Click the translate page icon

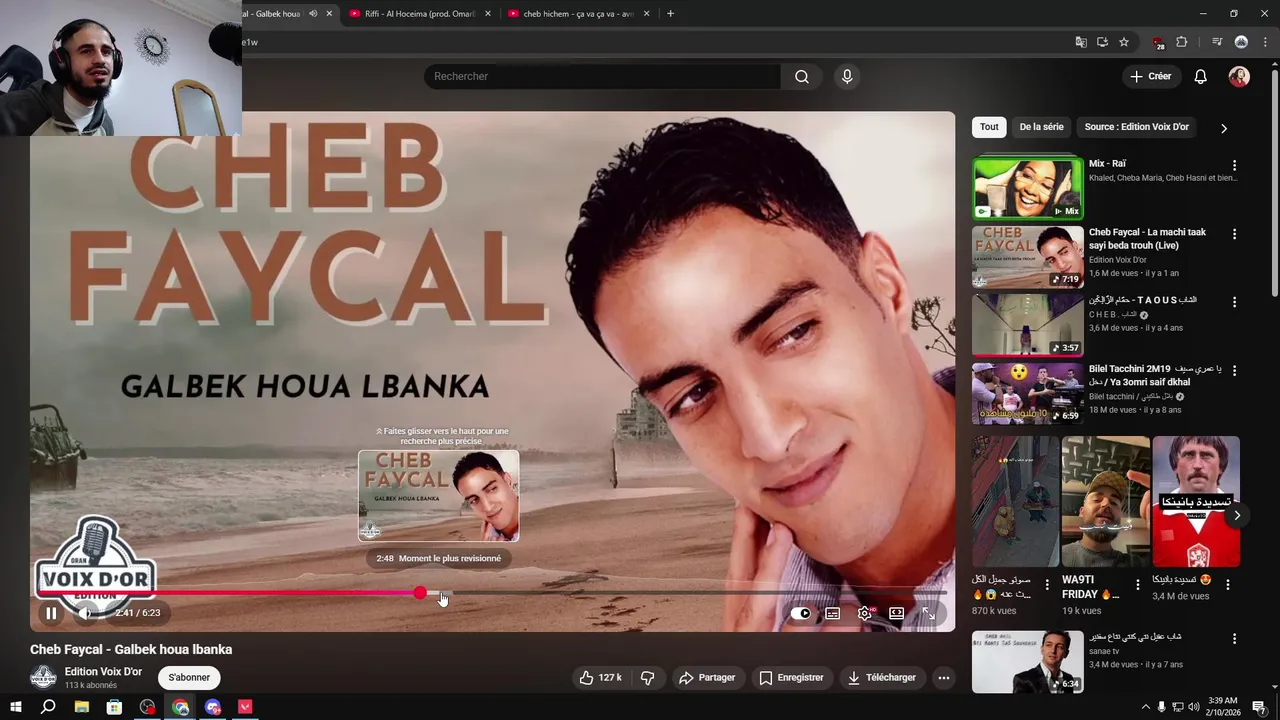coord(1080,42)
